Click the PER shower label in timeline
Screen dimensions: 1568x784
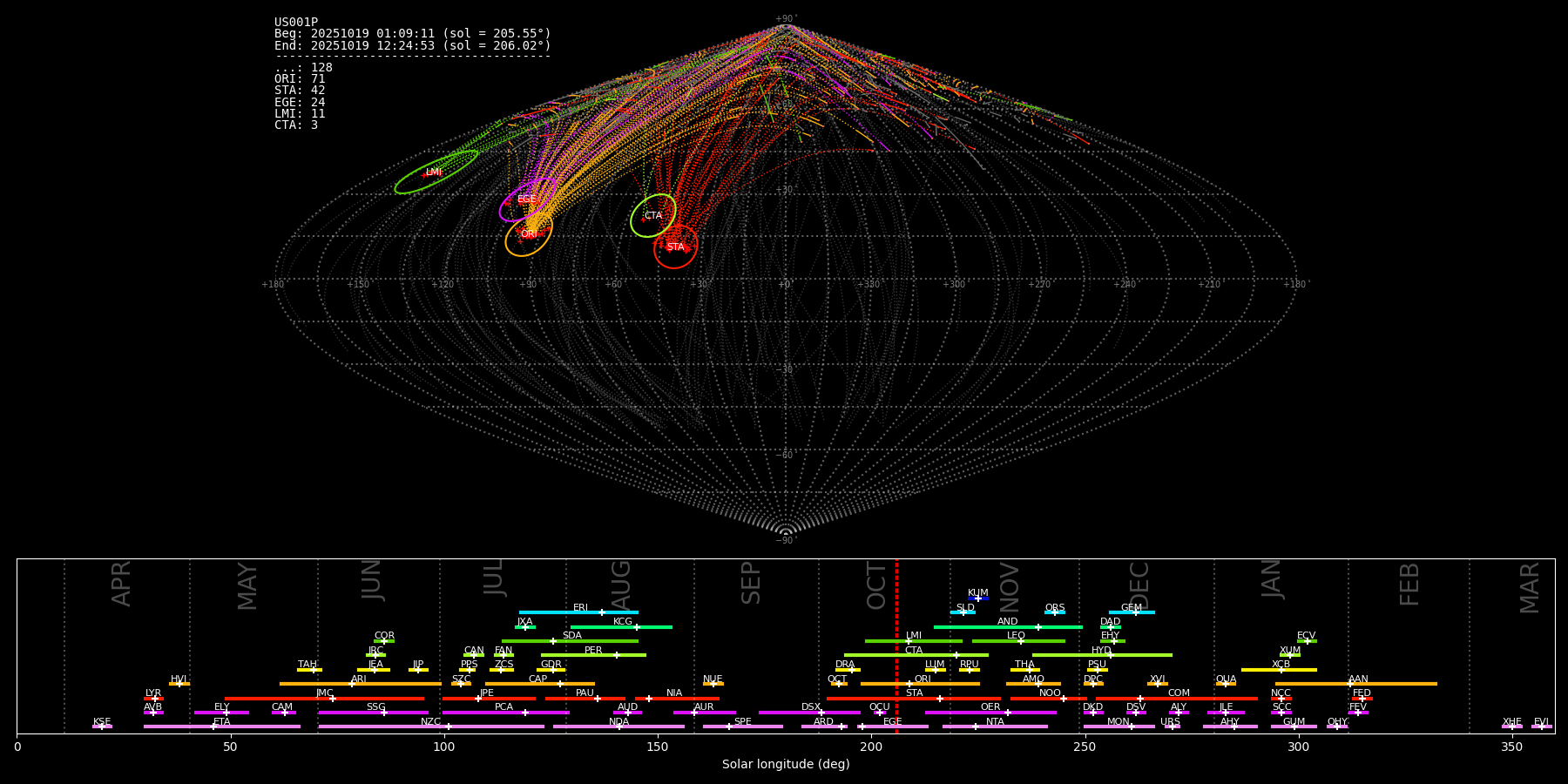593,650
